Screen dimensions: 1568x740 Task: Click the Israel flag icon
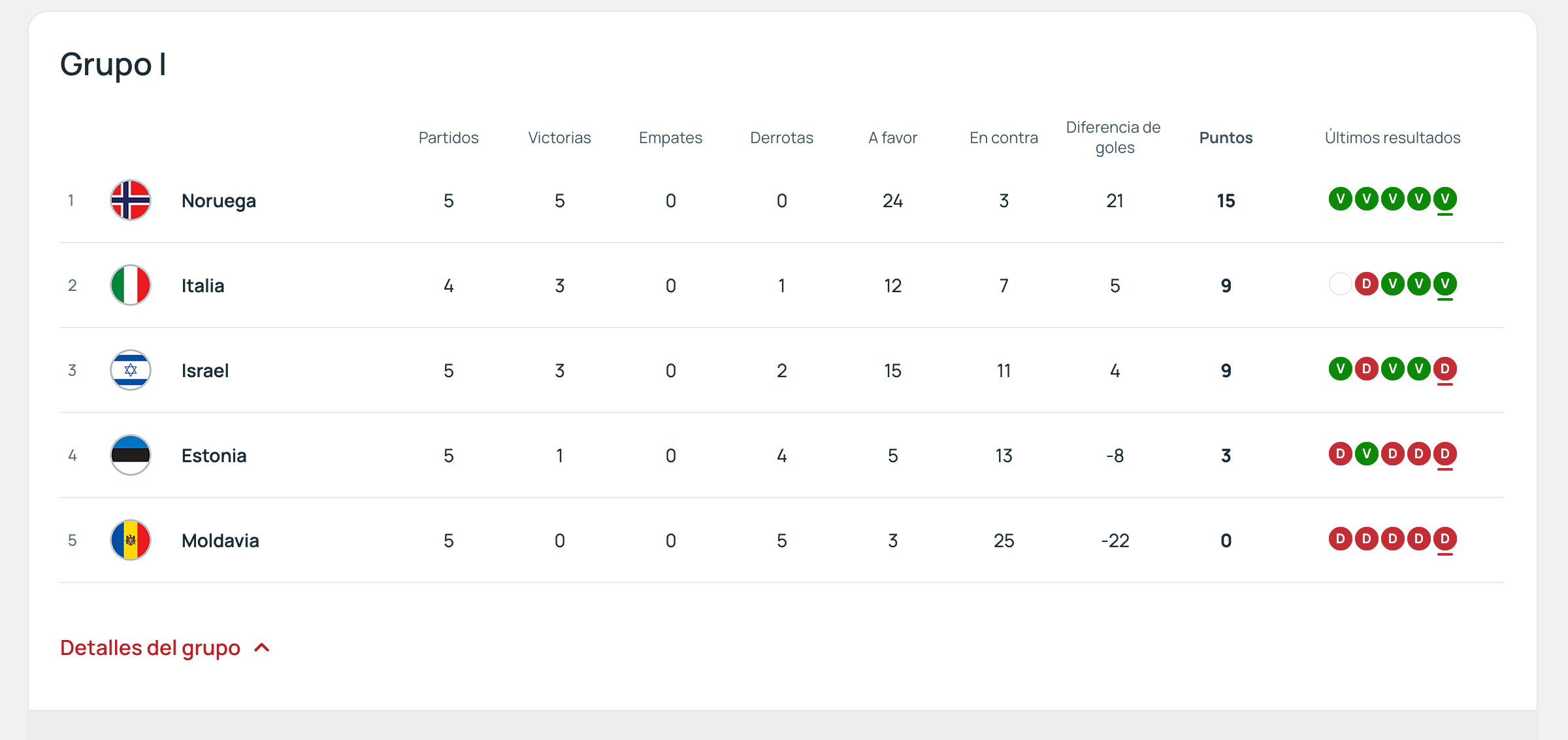pyautogui.click(x=131, y=370)
